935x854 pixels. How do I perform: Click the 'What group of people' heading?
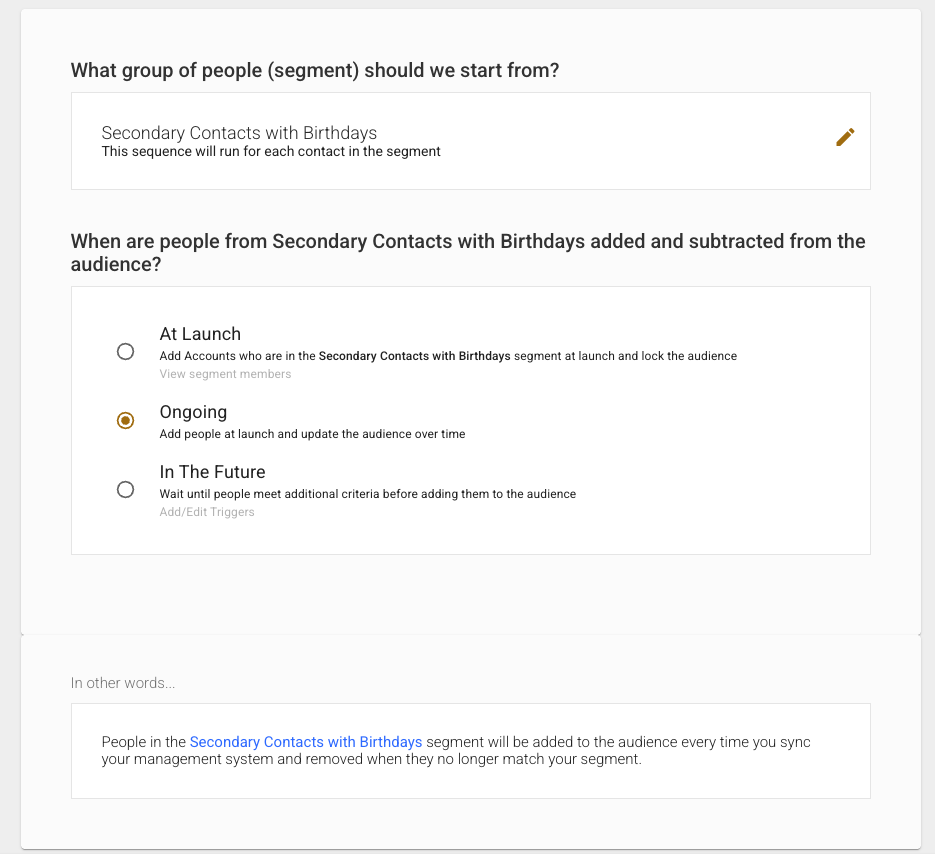click(315, 71)
